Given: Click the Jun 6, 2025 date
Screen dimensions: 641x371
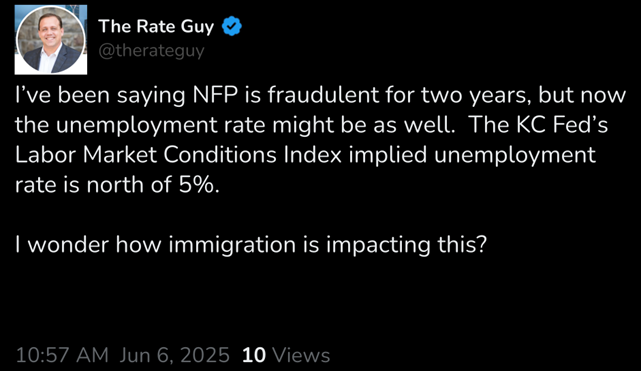Looking at the screenshot, I should click(175, 355).
